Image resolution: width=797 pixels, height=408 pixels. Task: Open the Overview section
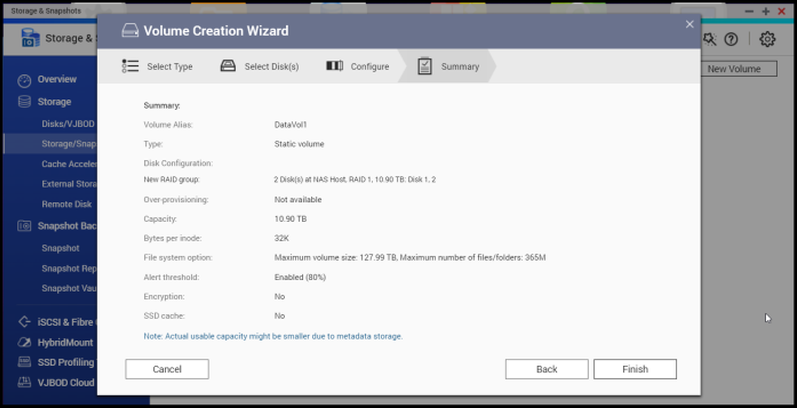tap(57, 79)
